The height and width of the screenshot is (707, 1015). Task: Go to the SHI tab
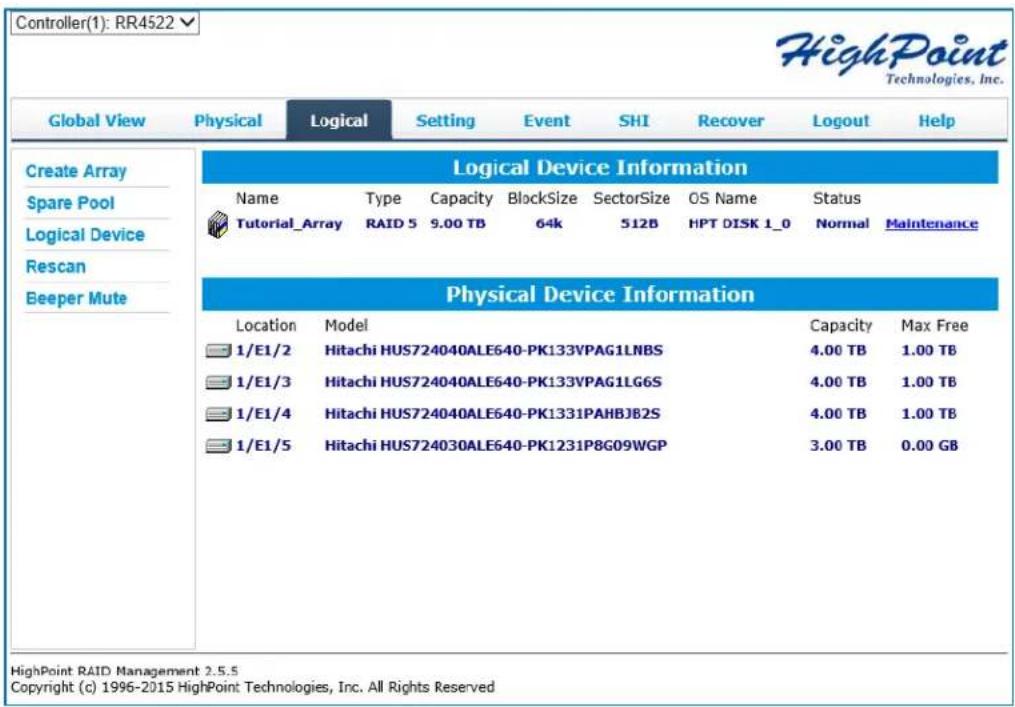tap(634, 120)
